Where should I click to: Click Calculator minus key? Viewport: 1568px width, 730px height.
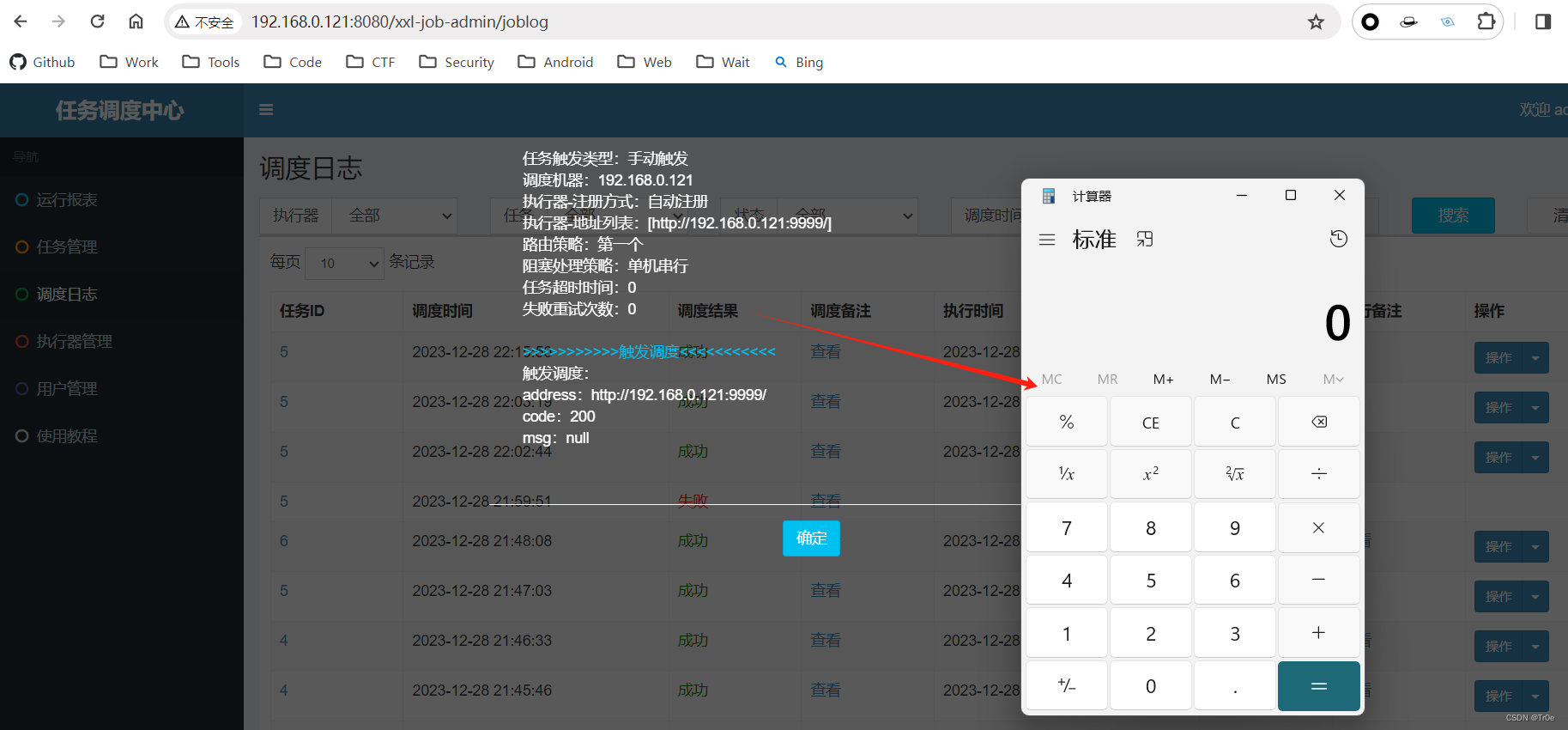[x=1319, y=580]
